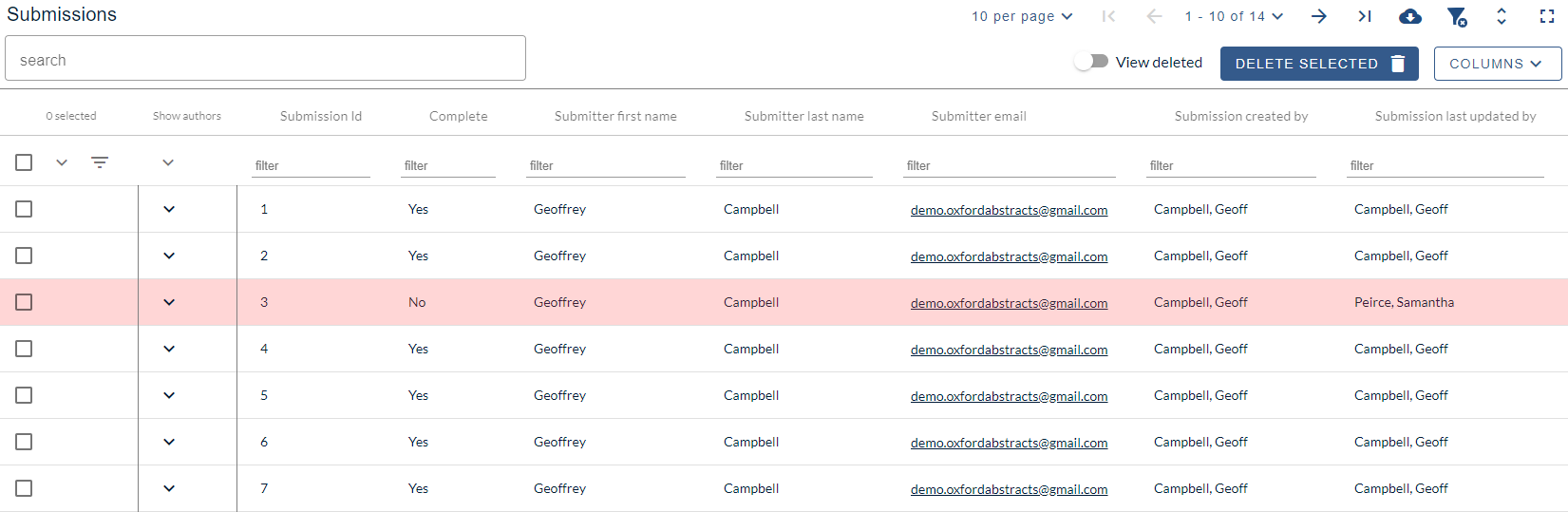
Task: Go to the first page icon
Action: pyautogui.click(x=1108, y=16)
